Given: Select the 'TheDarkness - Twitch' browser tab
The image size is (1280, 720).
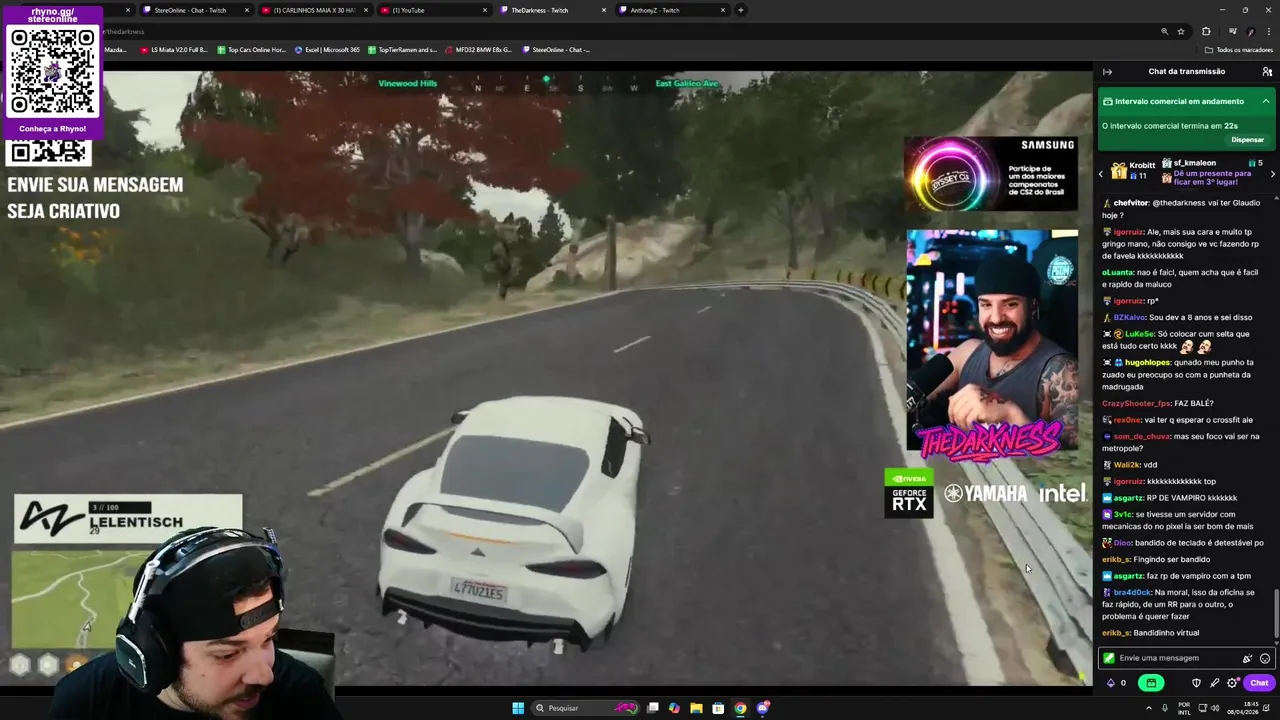Looking at the screenshot, I should pos(552,10).
